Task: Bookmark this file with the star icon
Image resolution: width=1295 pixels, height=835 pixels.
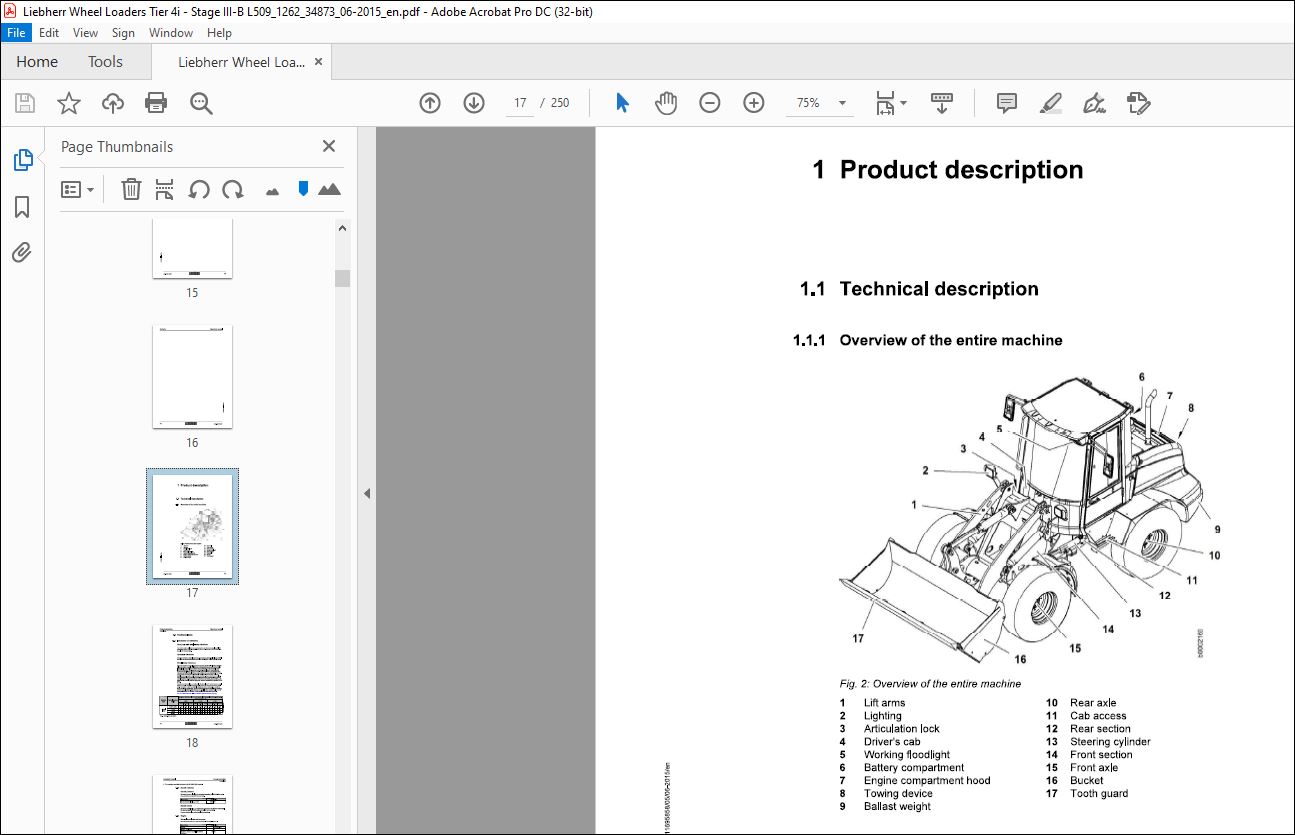Action: (68, 103)
